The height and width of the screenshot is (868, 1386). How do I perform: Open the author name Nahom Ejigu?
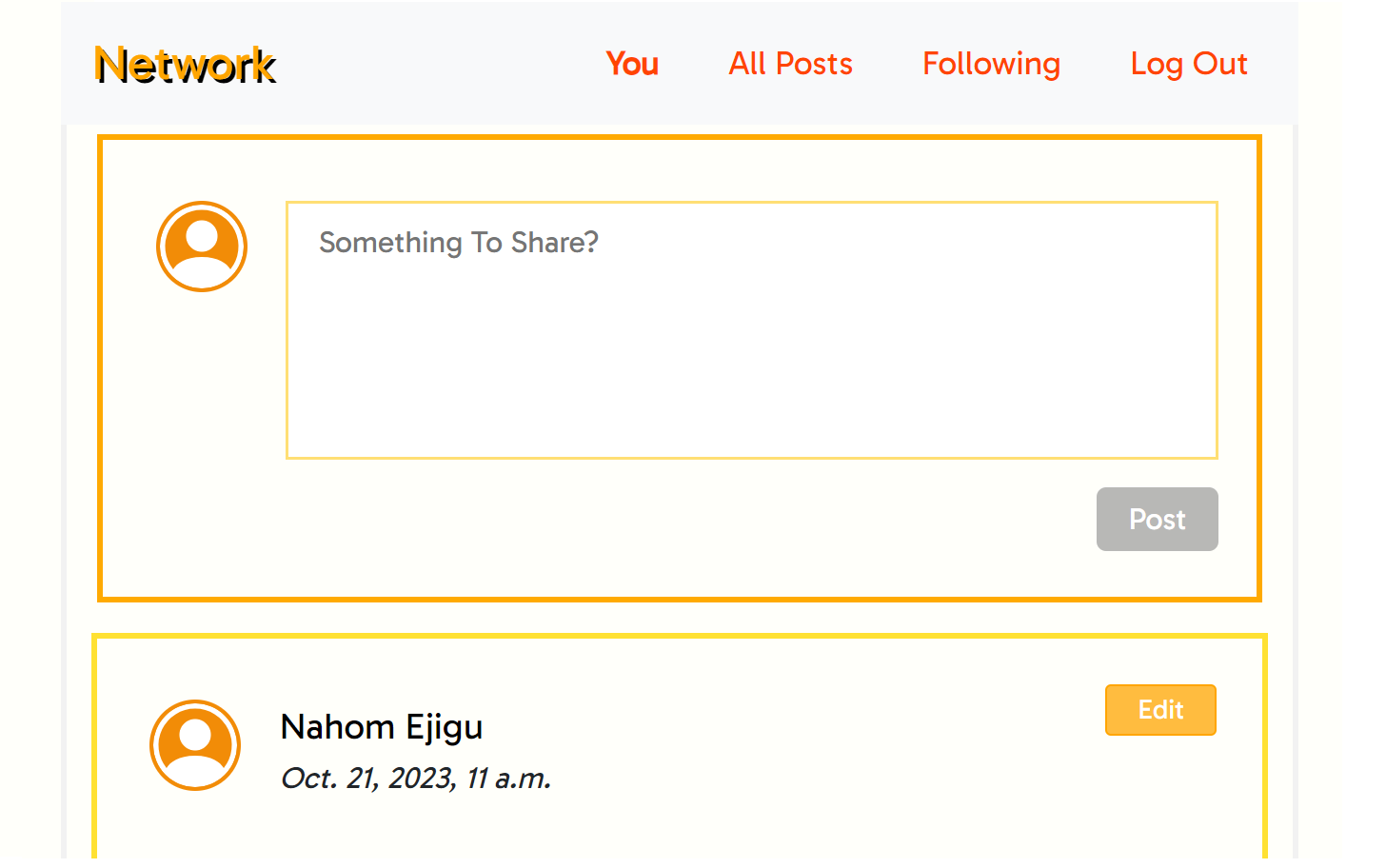(x=382, y=727)
